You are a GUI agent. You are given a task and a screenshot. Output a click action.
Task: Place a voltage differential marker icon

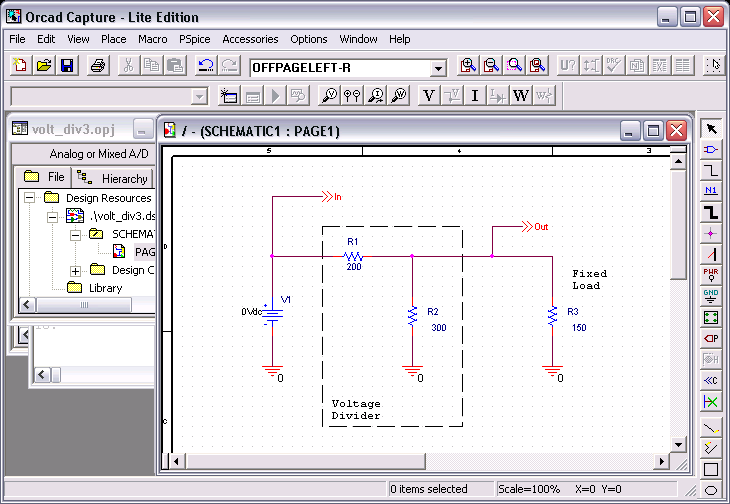(x=352, y=96)
